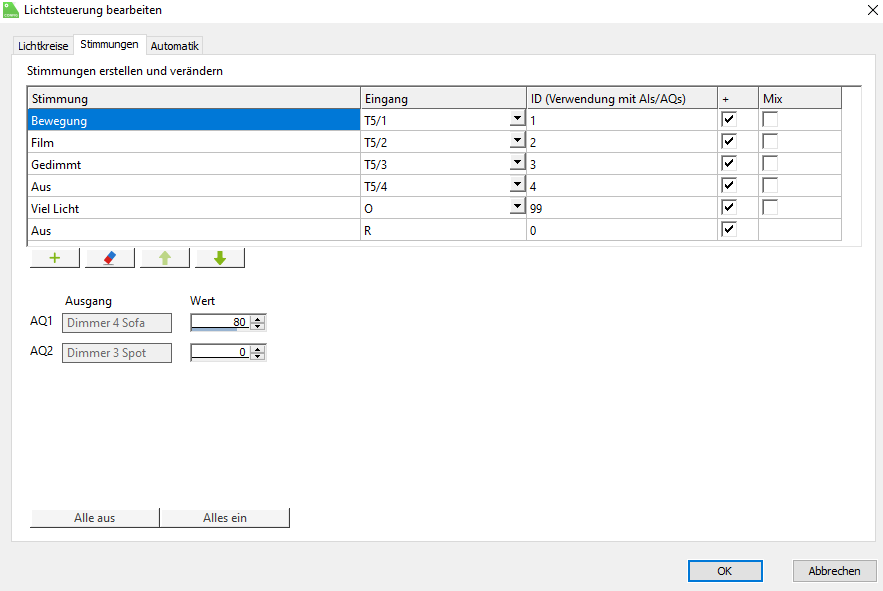This screenshot has height=591, width=883.
Task: Increase the AQ1 value with spinner up arrow
Action: pos(258,319)
